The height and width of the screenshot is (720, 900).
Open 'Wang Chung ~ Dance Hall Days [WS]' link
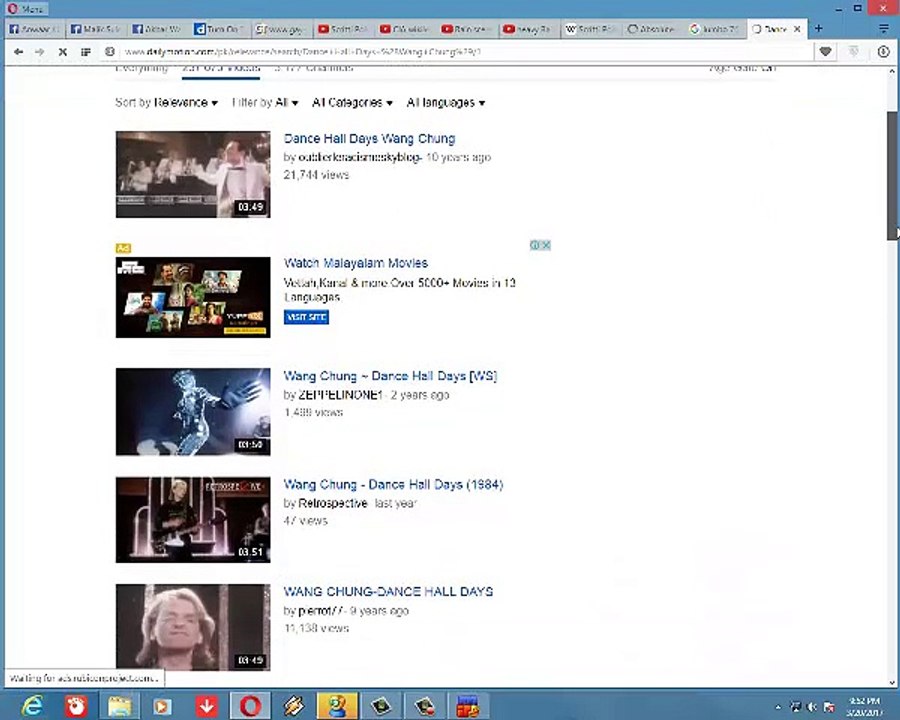390,376
